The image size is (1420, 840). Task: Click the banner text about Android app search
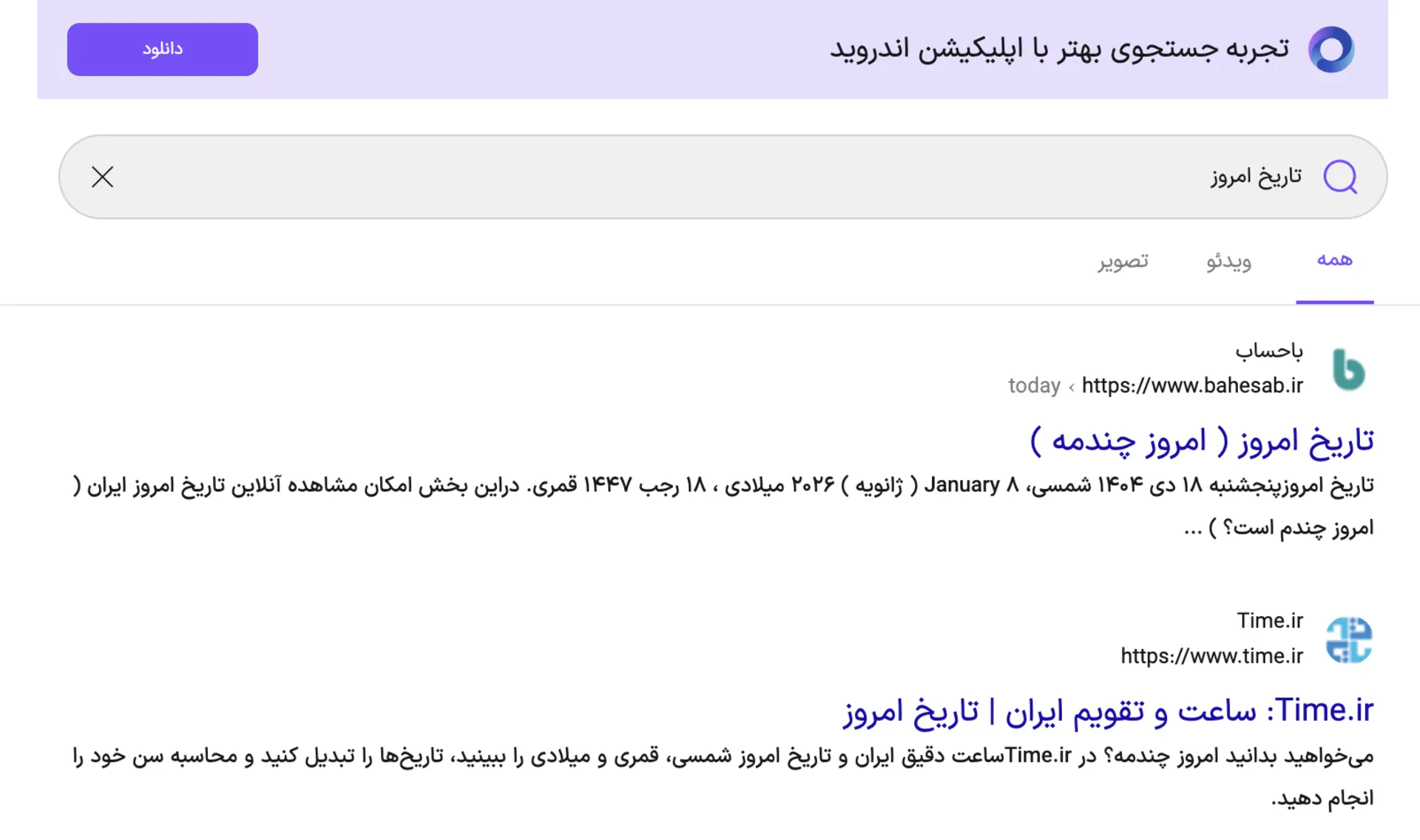pyautogui.click(x=1065, y=49)
